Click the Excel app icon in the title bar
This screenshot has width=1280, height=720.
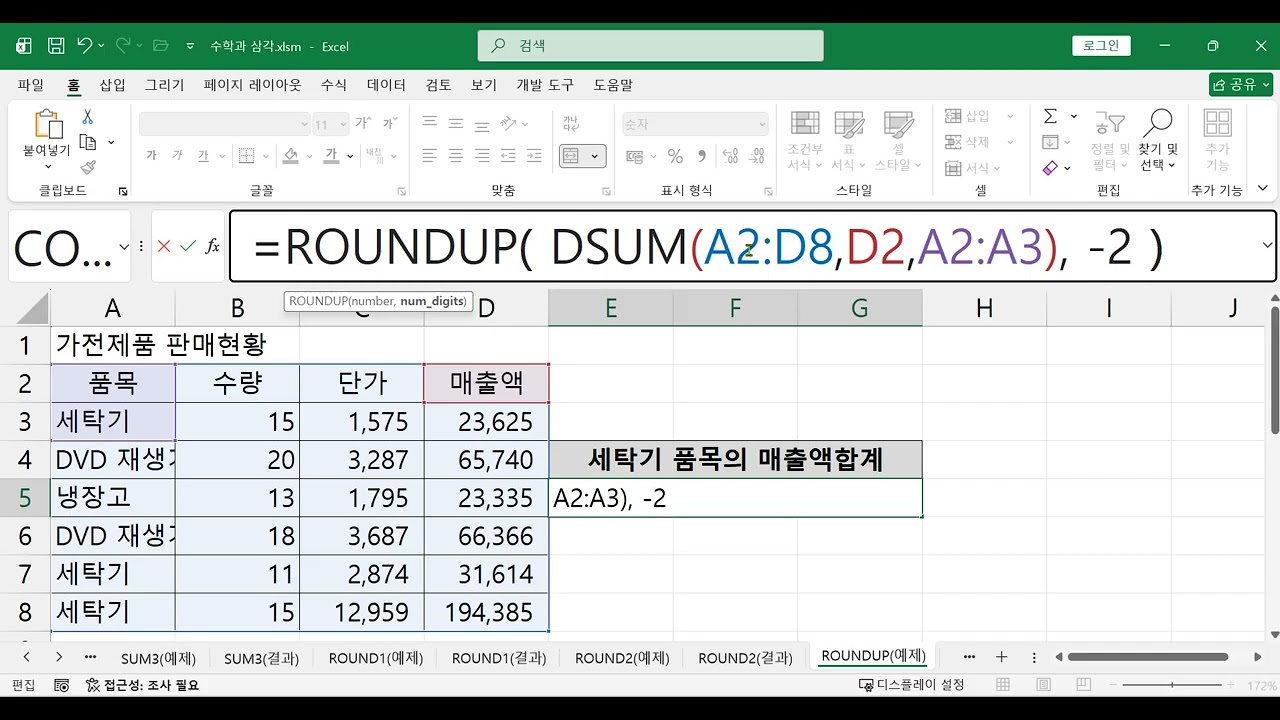pos(24,46)
